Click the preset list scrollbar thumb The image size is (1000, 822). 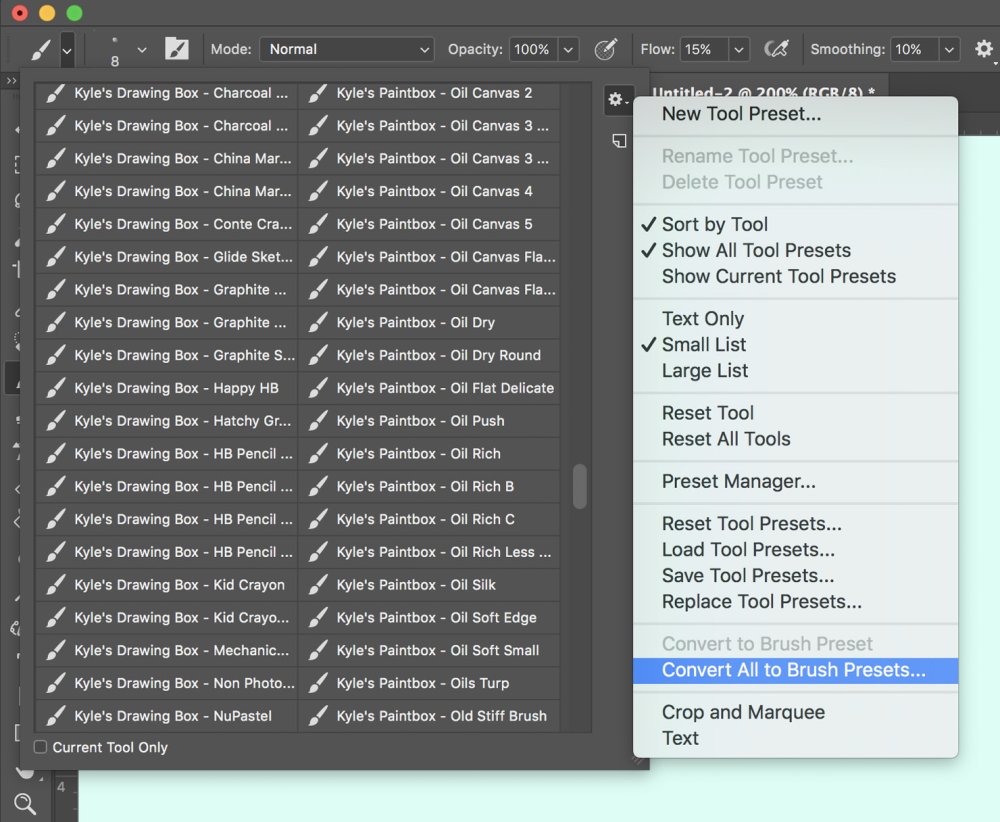click(579, 487)
